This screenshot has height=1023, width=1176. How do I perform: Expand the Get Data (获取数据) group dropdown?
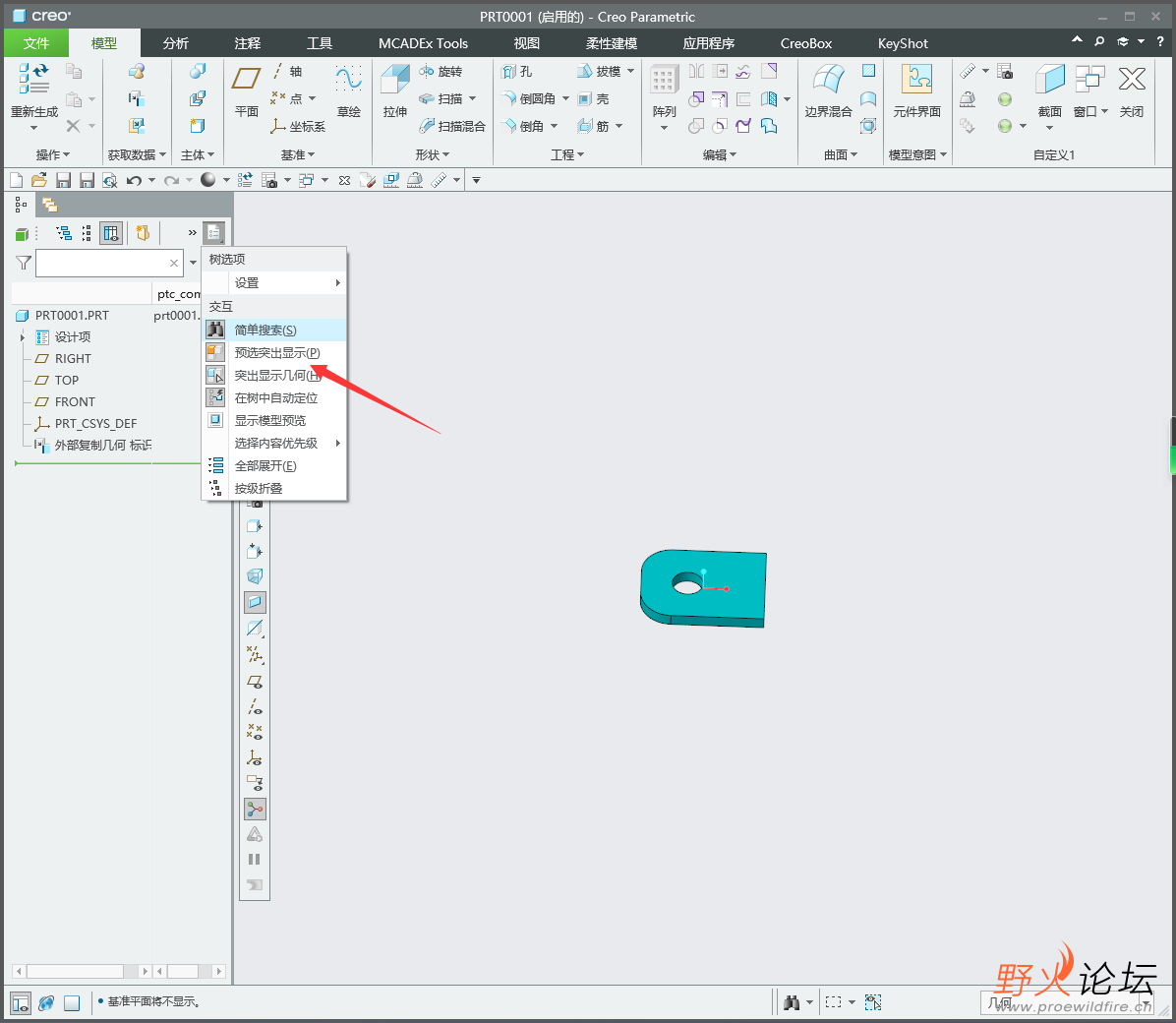pos(137,154)
